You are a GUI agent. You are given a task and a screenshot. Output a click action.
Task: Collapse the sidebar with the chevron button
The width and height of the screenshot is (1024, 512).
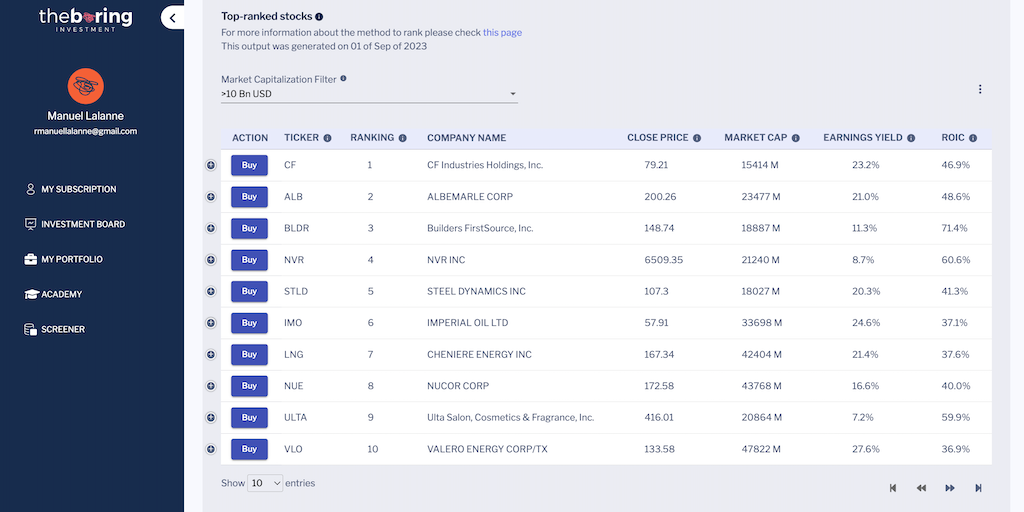[x=173, y=18]
